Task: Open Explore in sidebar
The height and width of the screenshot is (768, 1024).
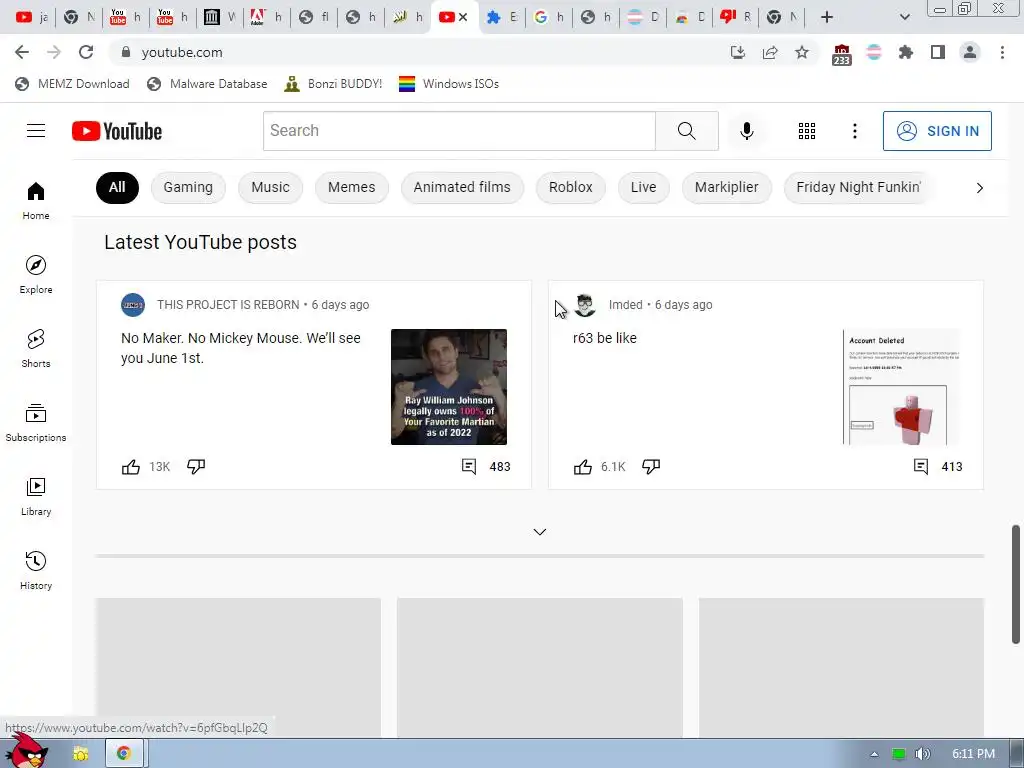Action: tap(36, 274)
